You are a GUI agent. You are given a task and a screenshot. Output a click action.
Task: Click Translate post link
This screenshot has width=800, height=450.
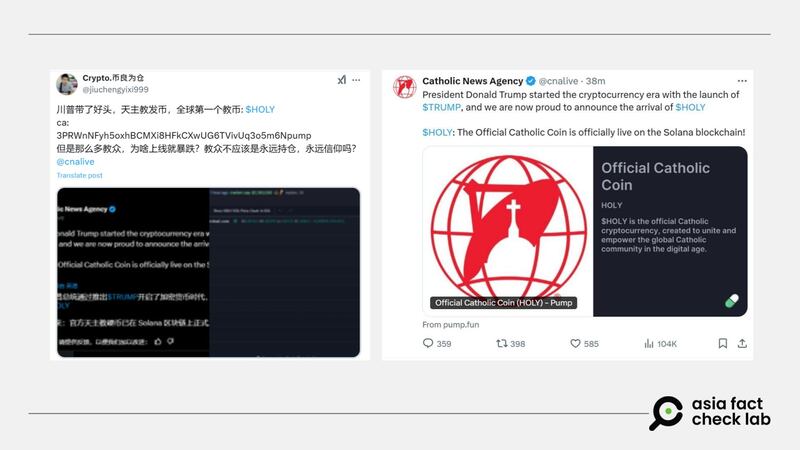[x=79, y=175]
